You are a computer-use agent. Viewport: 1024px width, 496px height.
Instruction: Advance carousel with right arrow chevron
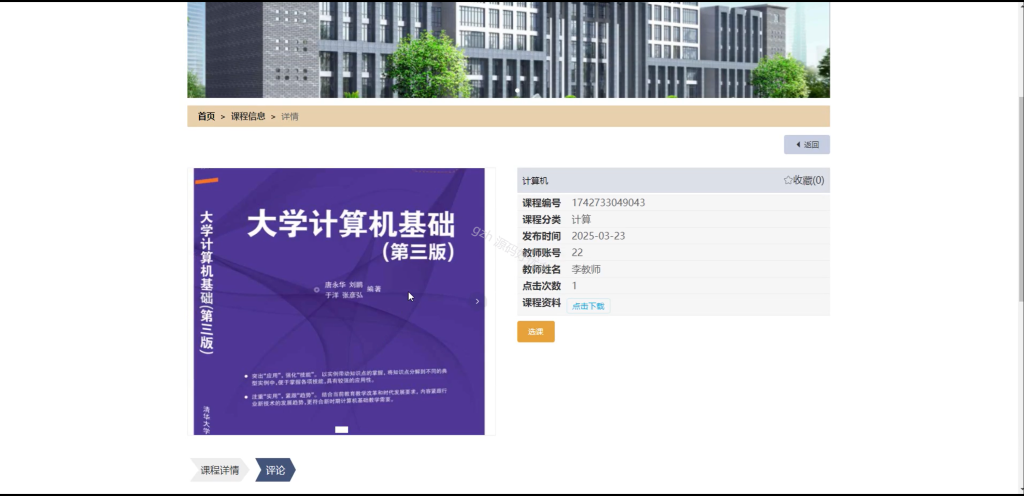(477, 301)
